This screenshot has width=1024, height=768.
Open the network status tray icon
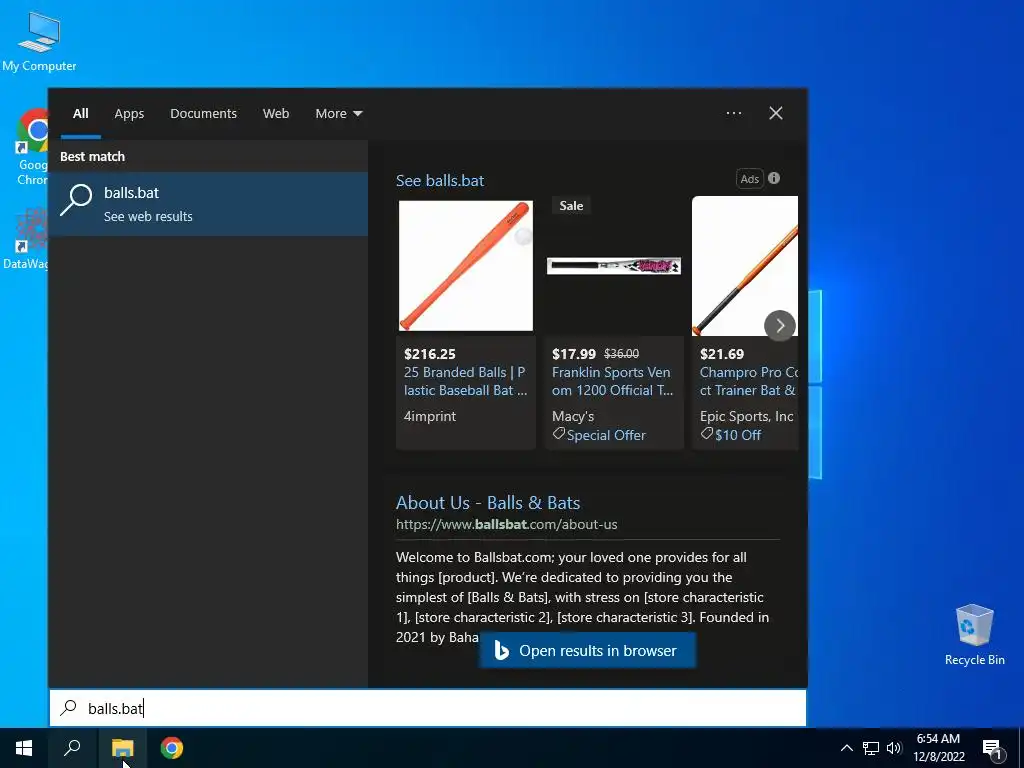tap(871, 748)
